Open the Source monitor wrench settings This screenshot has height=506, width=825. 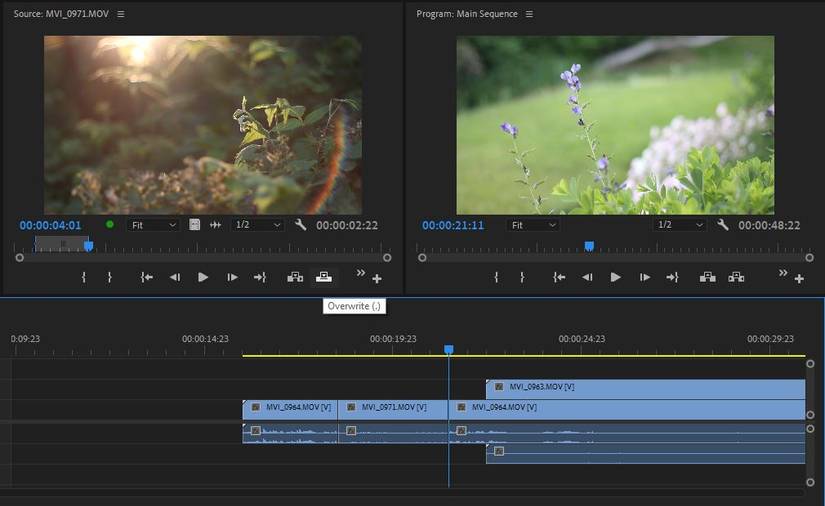click(300, 225)
